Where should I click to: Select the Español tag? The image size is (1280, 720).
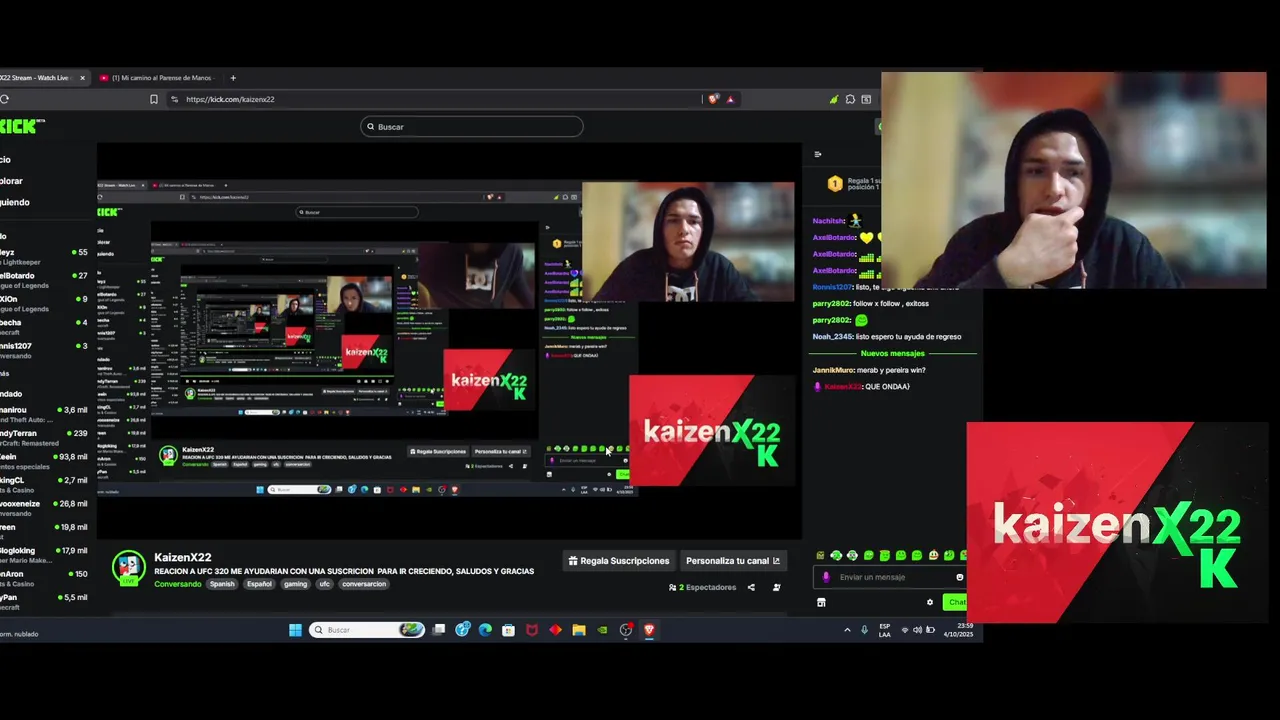pos(259,584)
